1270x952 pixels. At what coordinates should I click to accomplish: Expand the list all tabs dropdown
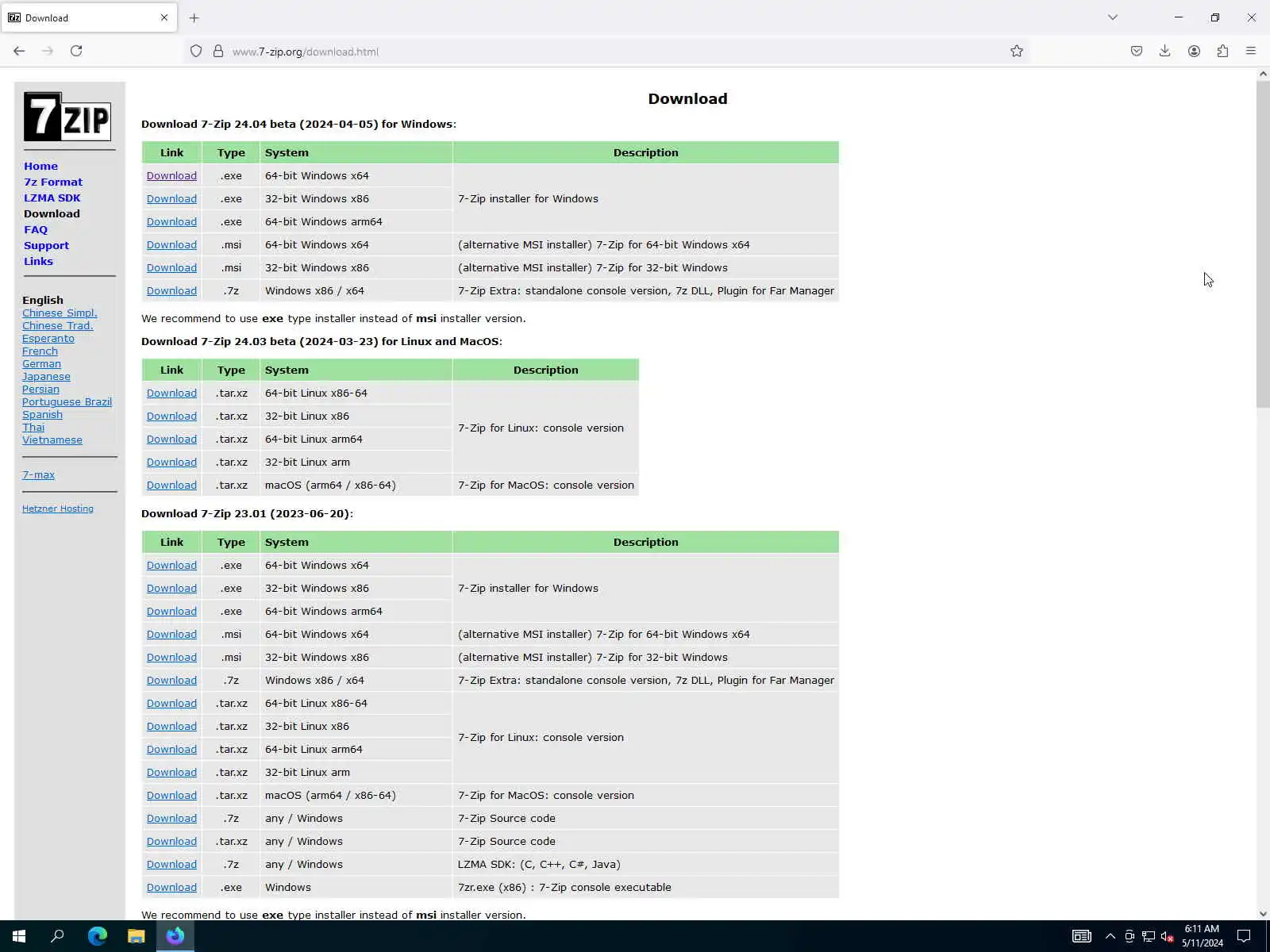[1113, 17]
